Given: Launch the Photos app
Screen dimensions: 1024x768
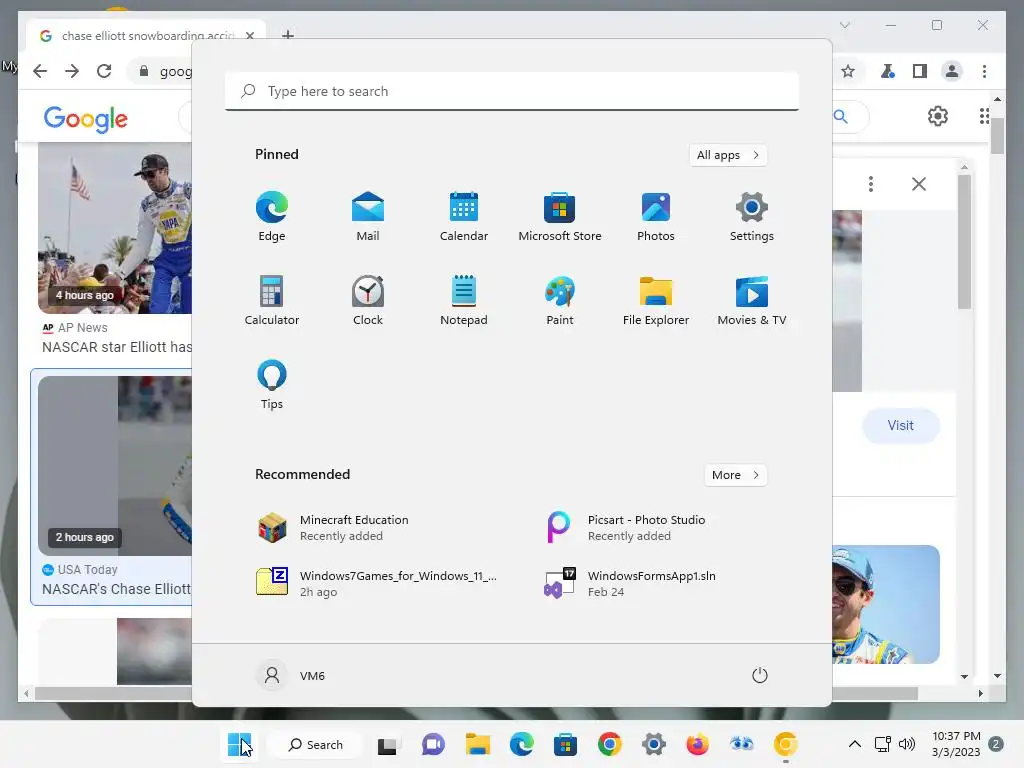Looking at the screenshot, I should 656,217.
